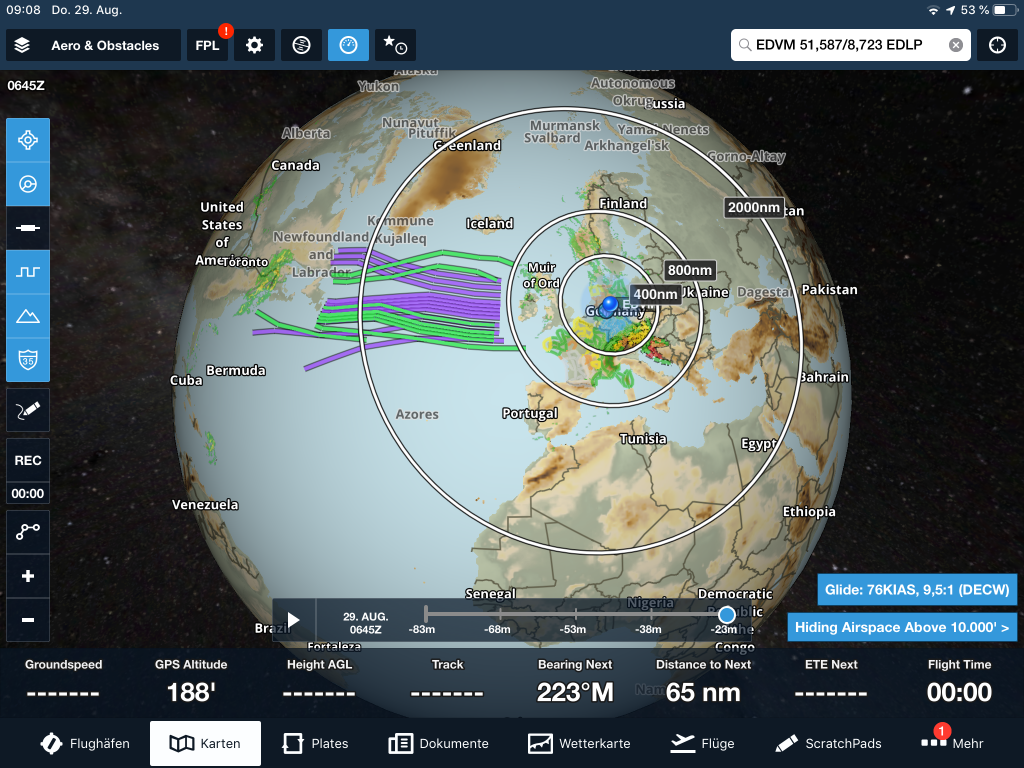Tap the Tunisia map label
This screenshot has width=1024, height=768.
643,439
